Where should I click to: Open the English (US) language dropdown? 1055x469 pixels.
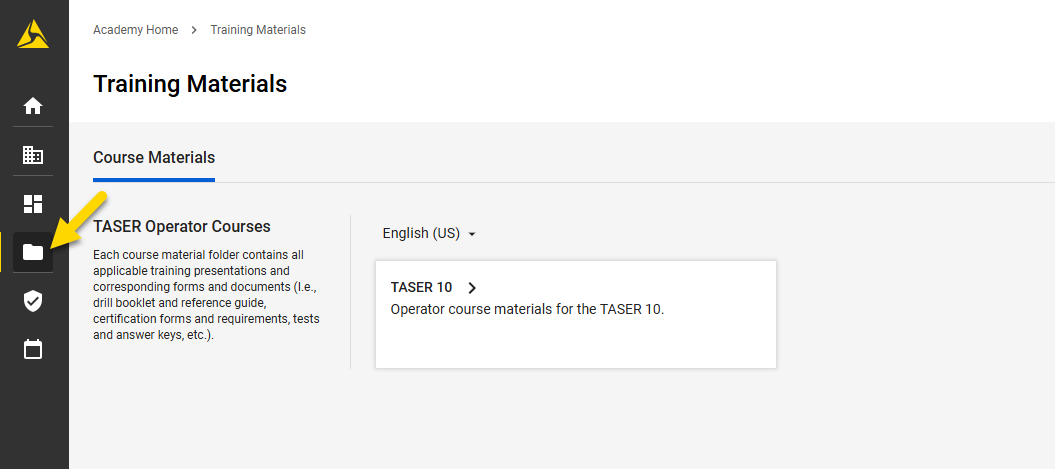click(421, 233)
